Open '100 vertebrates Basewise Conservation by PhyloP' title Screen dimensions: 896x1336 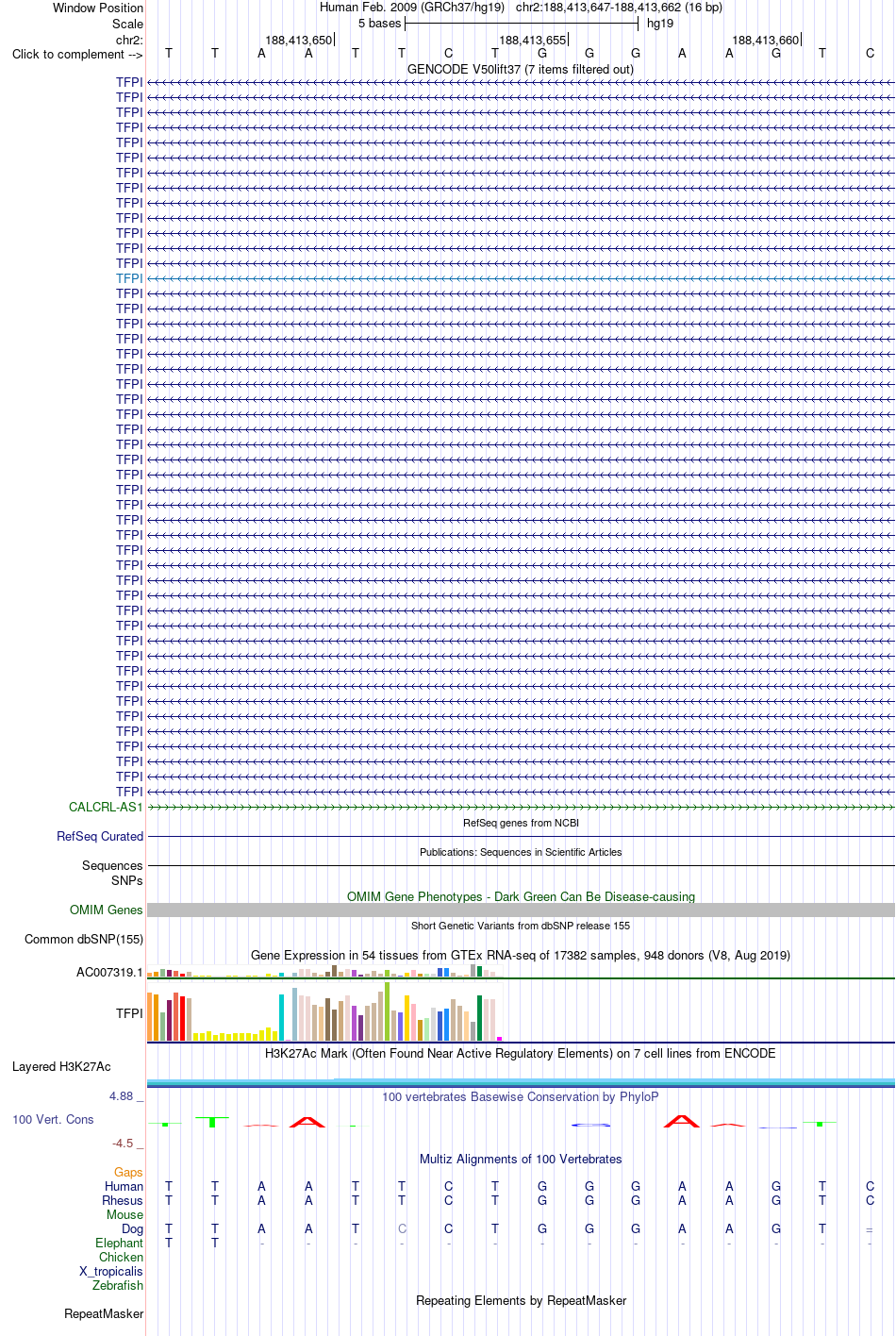(521, 1096)
